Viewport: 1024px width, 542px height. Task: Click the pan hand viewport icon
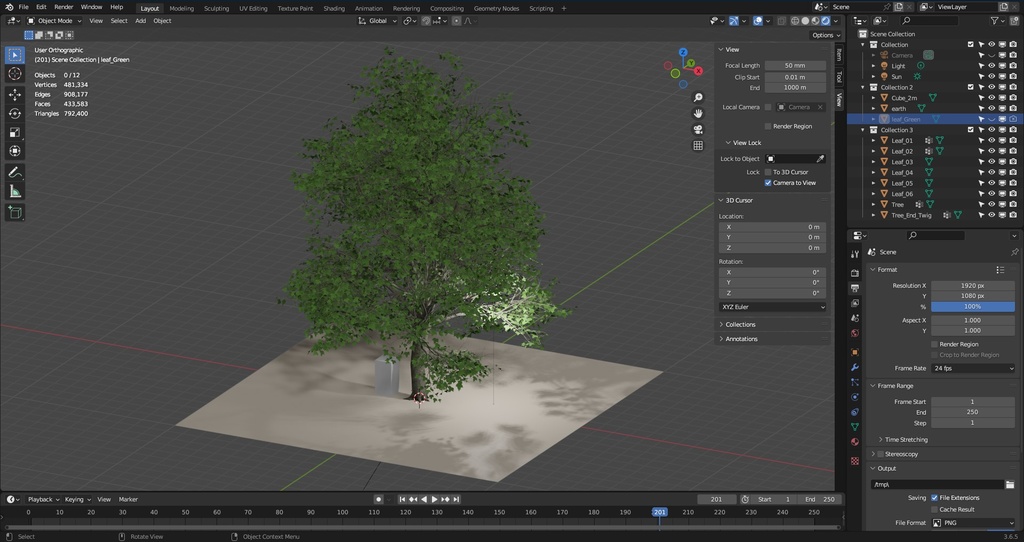pyautogui.click(x=698, y=114)
